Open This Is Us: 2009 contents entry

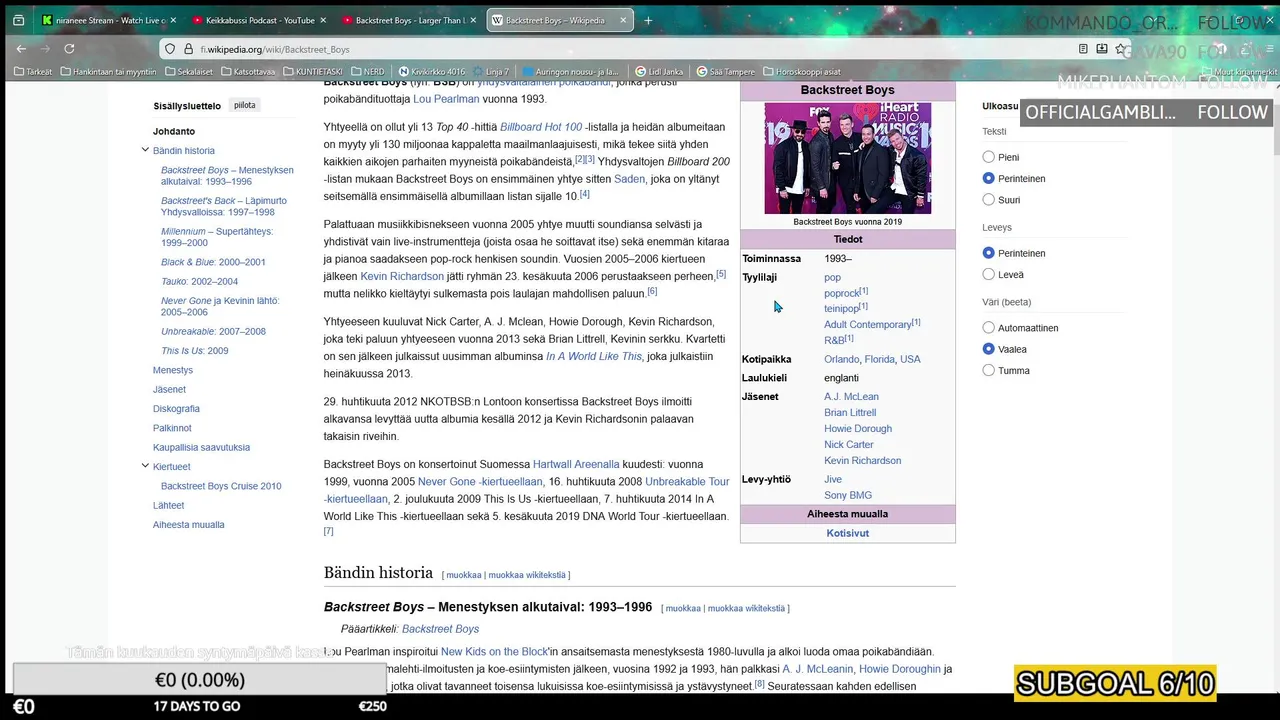pos(195,351)
